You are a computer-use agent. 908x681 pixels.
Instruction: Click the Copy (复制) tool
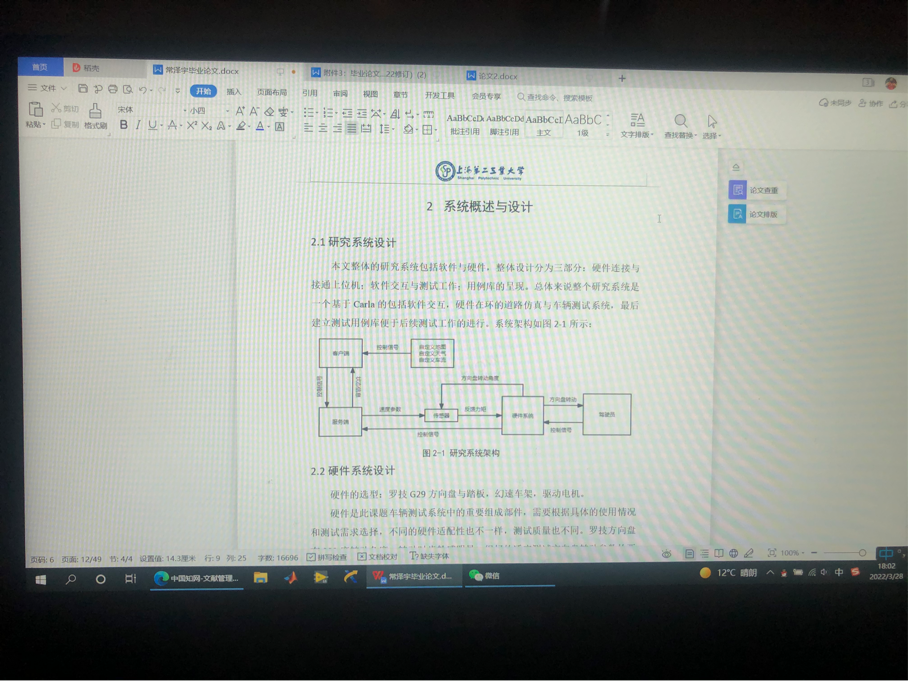click(65, 124)
